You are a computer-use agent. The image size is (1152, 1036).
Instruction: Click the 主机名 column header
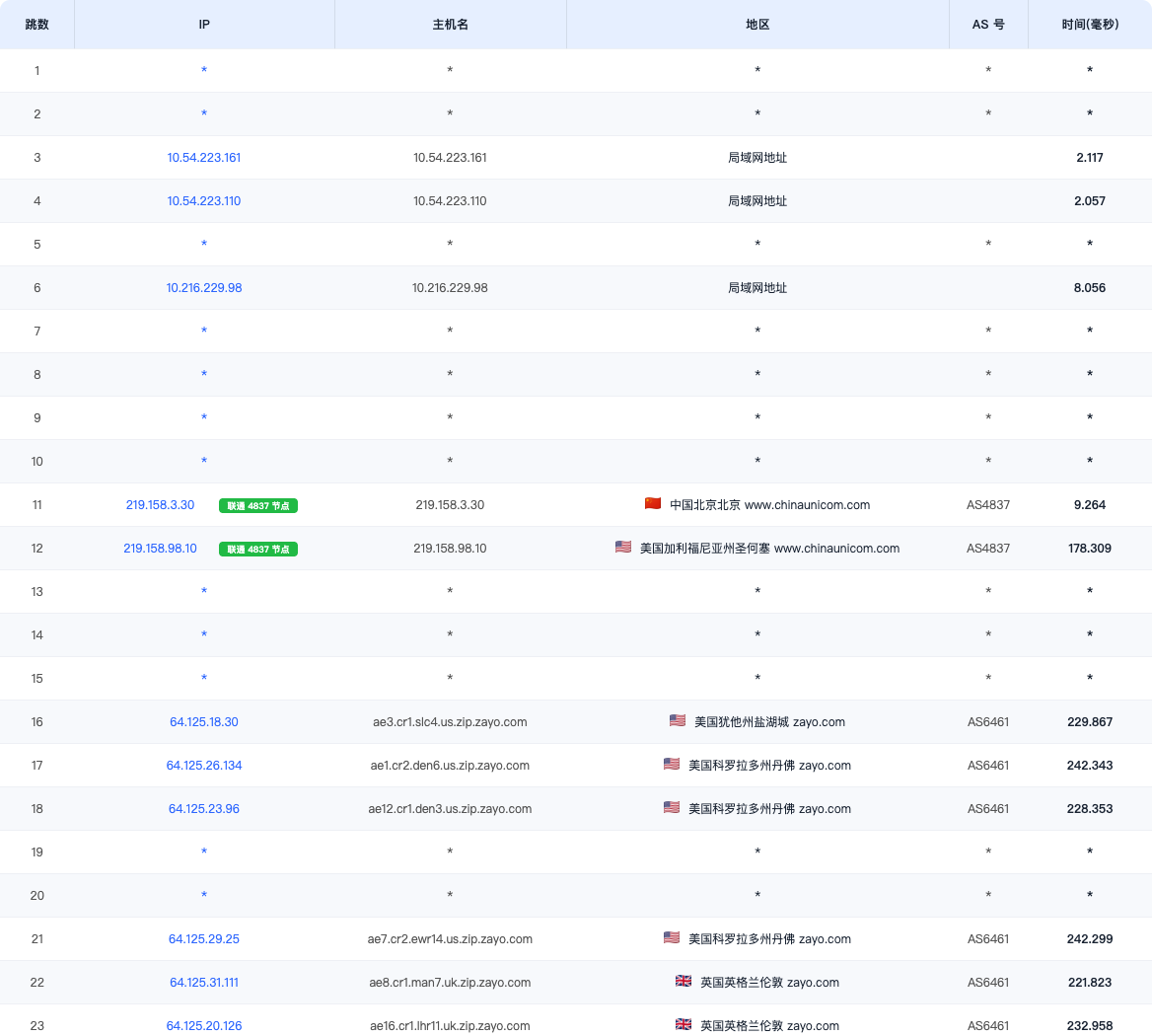click(451, 25)
